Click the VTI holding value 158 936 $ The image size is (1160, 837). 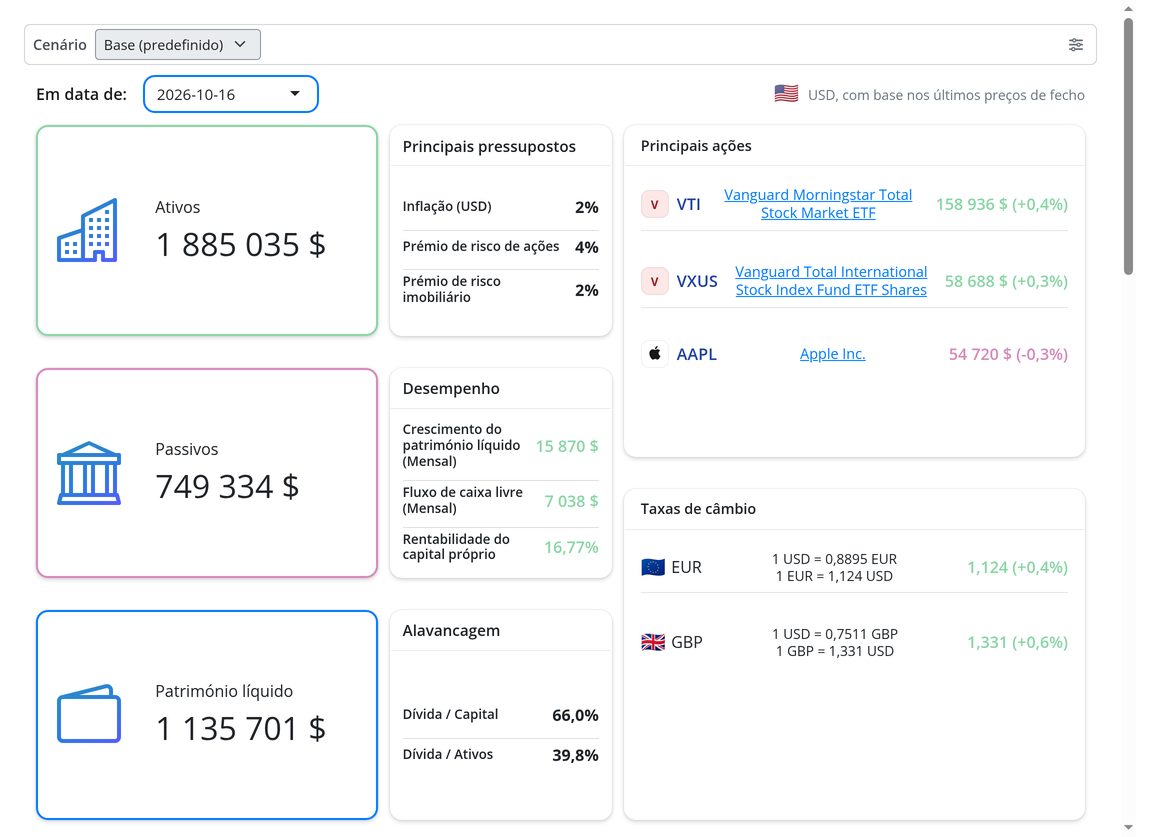pyautogui.click(x=1002, y=204)
